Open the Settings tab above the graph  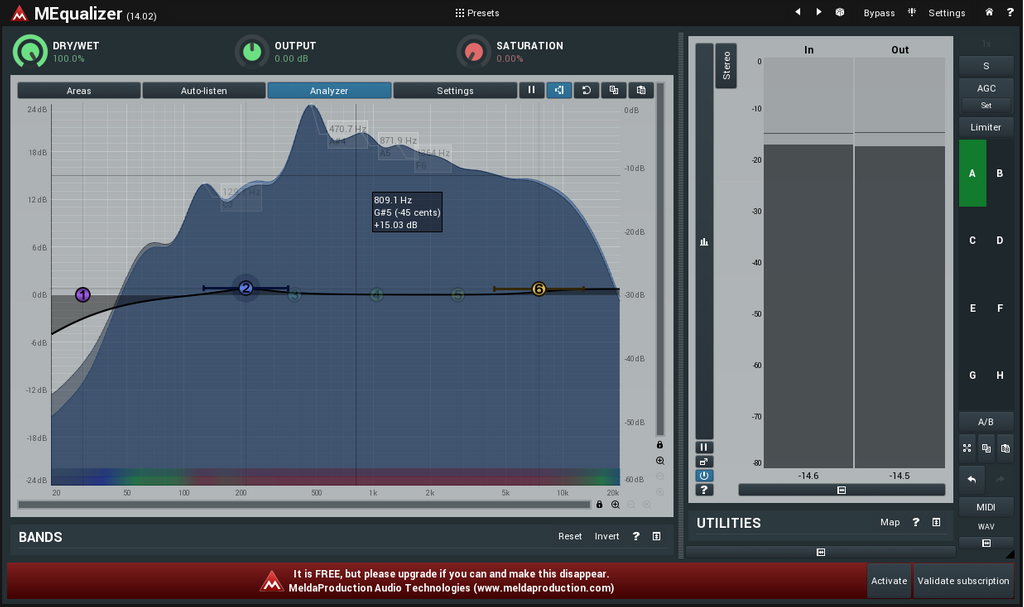455,90
